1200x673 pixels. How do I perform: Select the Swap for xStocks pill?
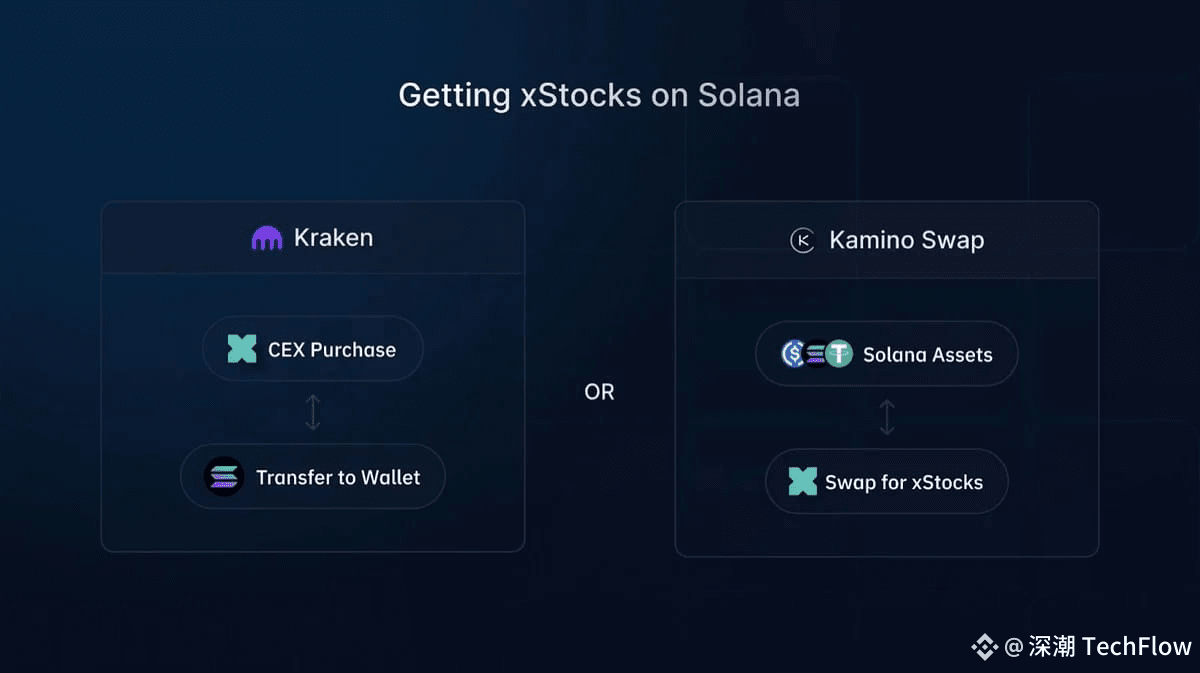coord(887,482)
